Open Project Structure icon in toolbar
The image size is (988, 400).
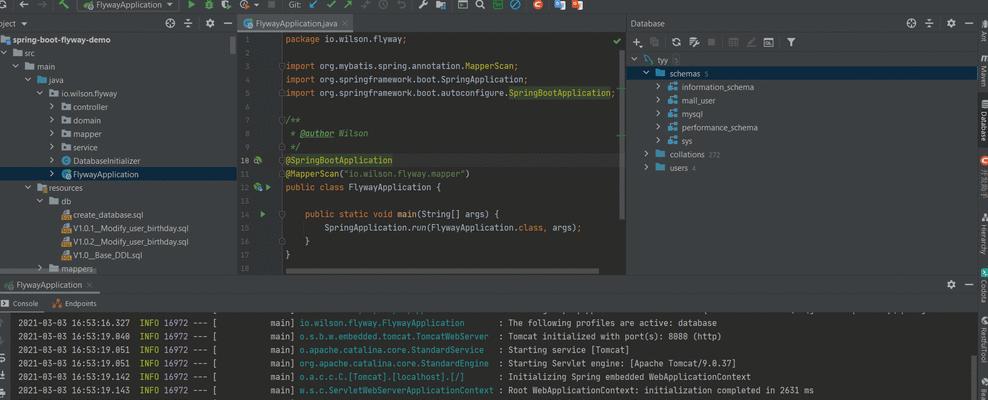(x=440, y=4)
